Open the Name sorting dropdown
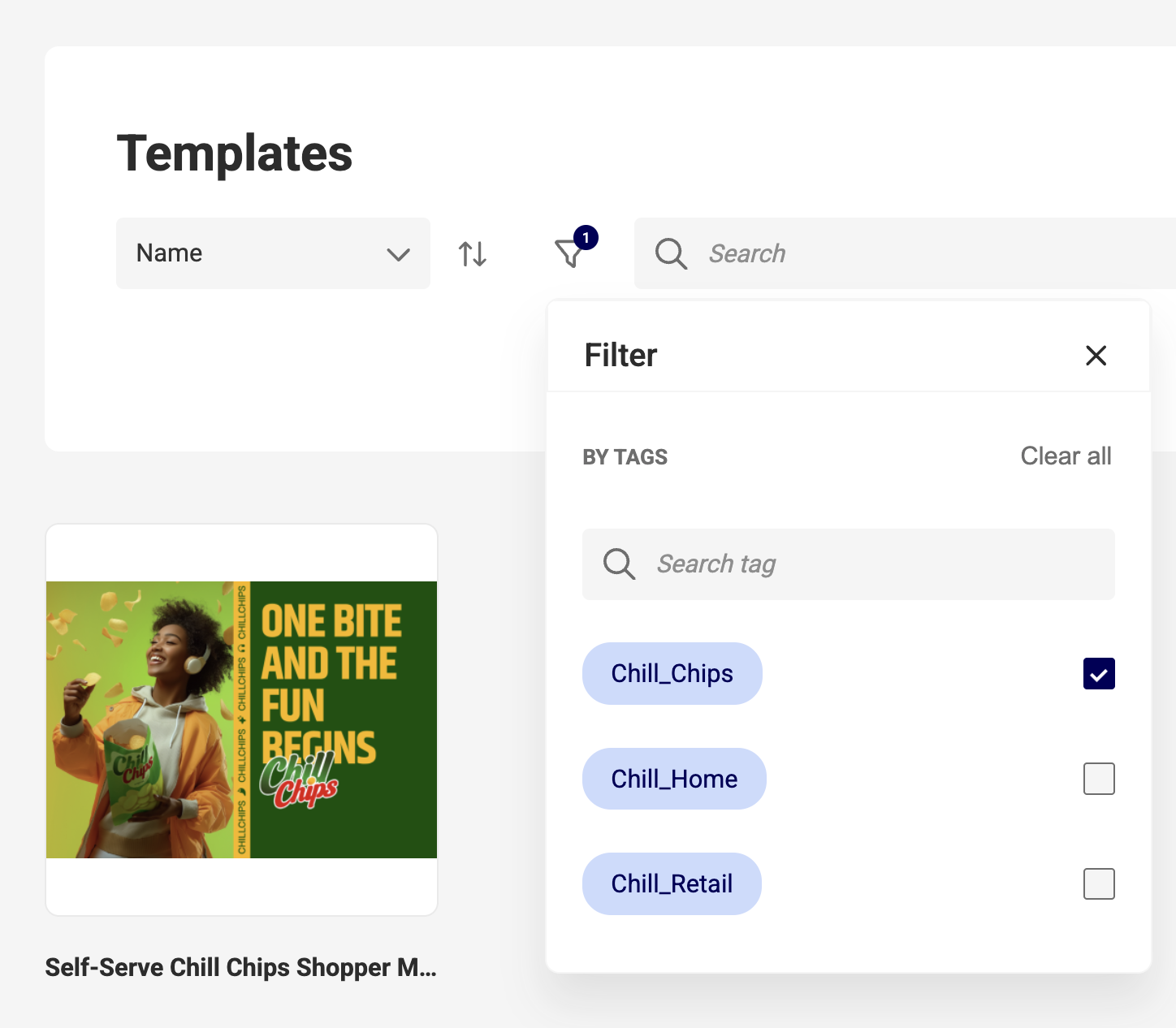 [x=273, y=253]
